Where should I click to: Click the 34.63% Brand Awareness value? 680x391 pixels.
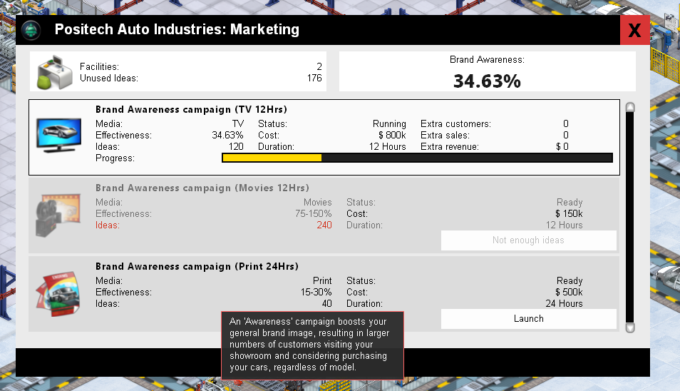click(x=487, y=81)
